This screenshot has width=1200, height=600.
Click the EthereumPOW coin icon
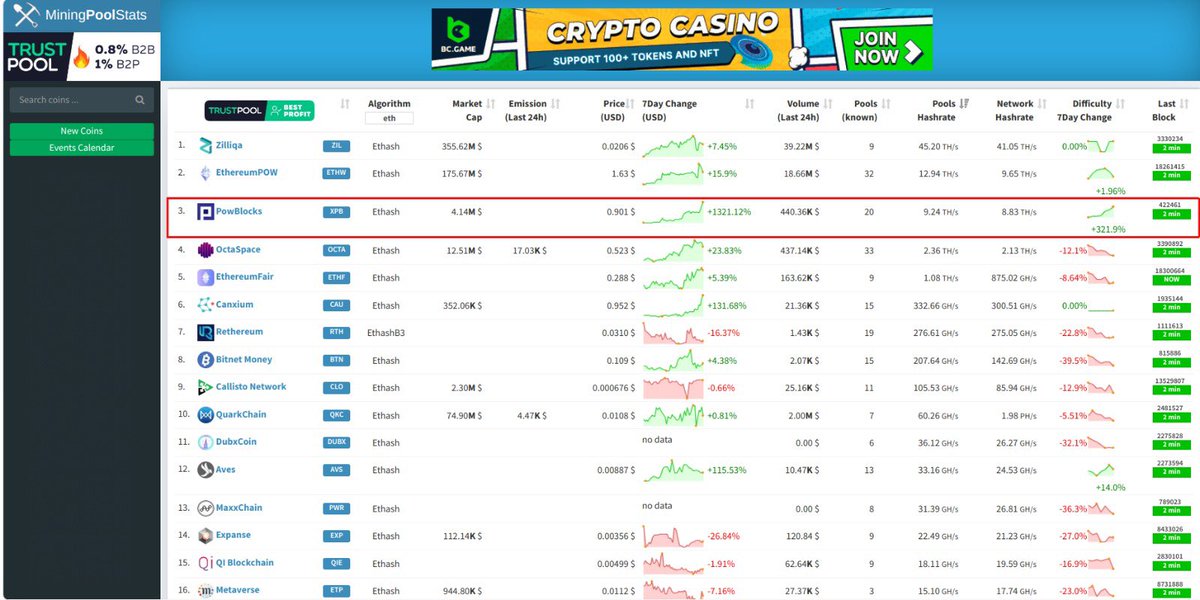pyautogui.click(x=206, y=173)
